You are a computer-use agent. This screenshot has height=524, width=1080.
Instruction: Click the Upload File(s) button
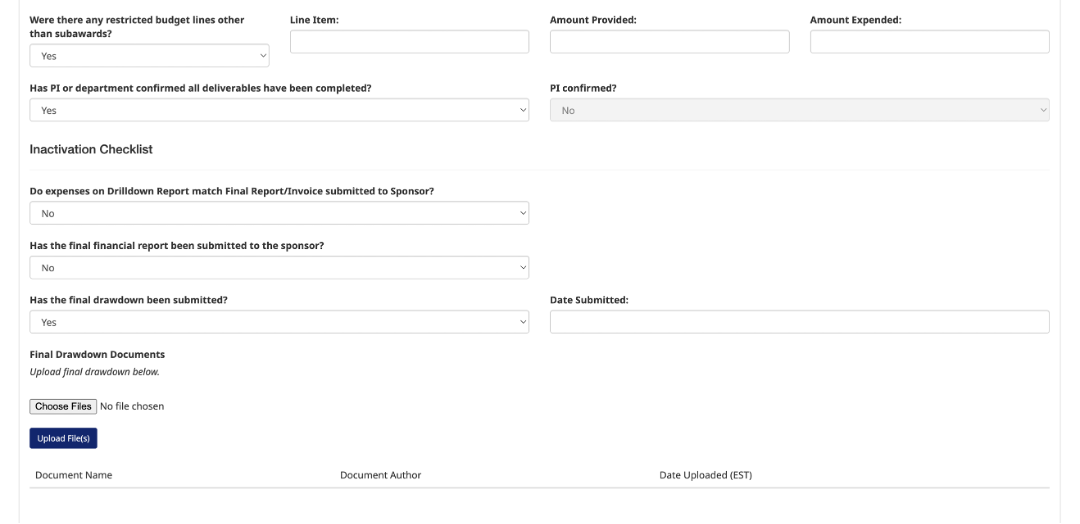click(63, 439)
